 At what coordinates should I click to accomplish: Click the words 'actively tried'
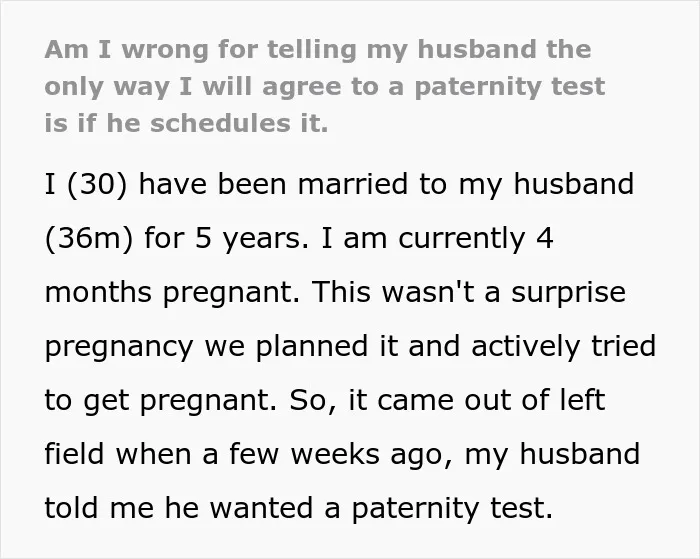tap(563, 346)
